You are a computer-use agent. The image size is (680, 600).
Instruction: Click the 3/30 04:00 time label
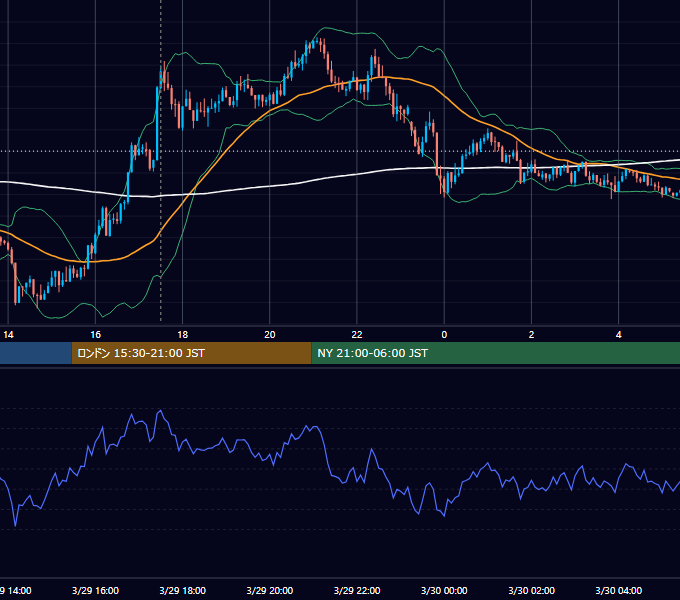pyautogui.click(x=618, y=590)
